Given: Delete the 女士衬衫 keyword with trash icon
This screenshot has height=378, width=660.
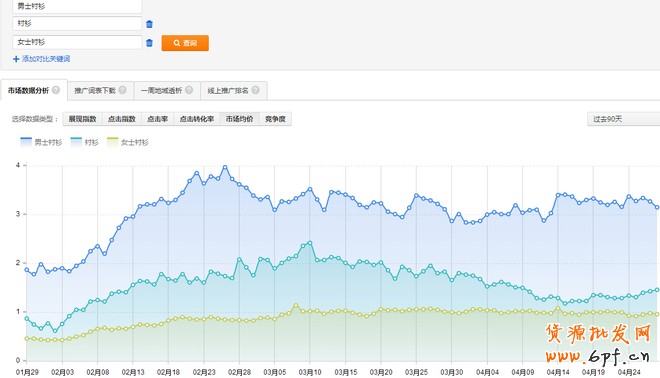Looking at the screenshot, I should coord(149,43).
